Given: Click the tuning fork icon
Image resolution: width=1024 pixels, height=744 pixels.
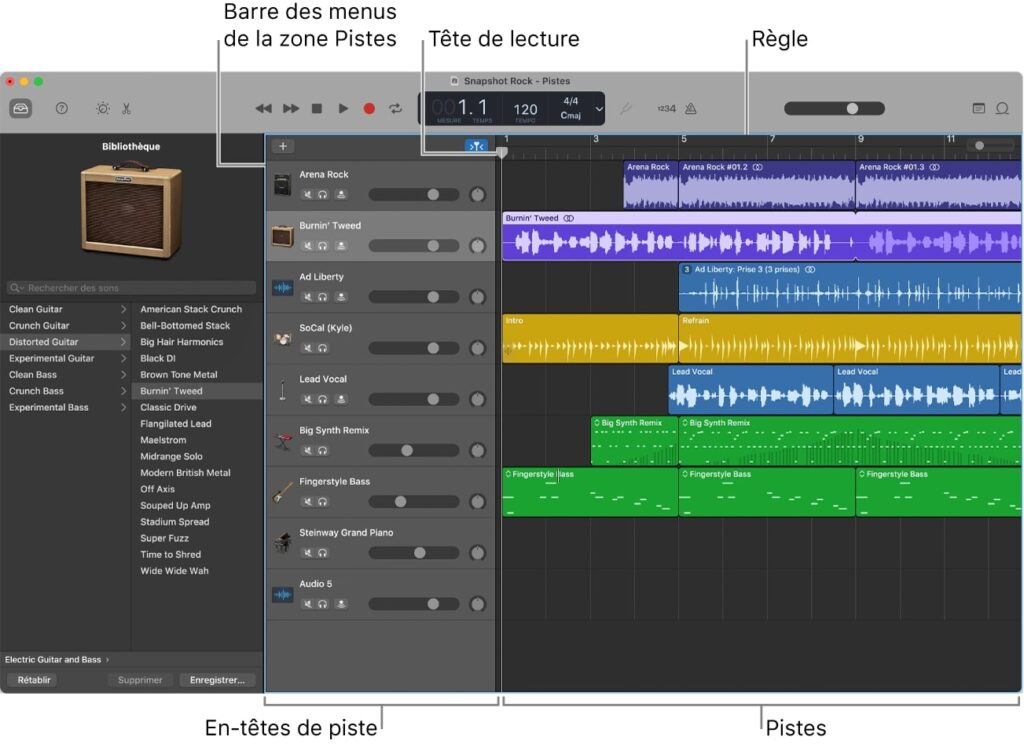Looking at the screenshot, I should pos(625,108).
